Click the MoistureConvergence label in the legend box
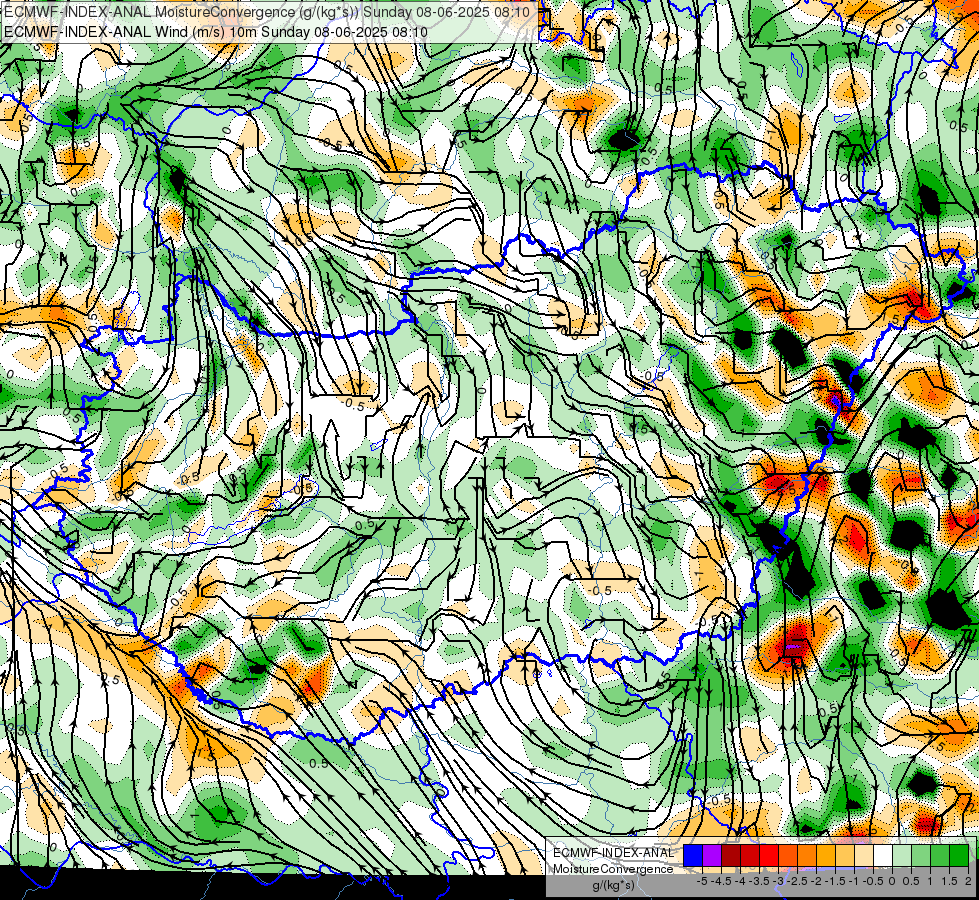This screenshot has height=900, width=979. pyautogui.click(x=613, y=869)
